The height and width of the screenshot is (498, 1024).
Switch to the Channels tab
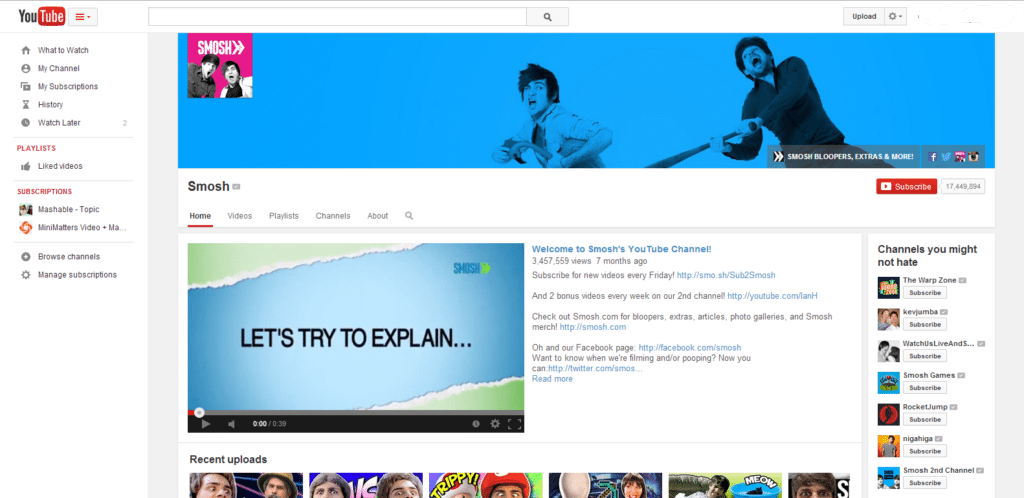[333, 216]
